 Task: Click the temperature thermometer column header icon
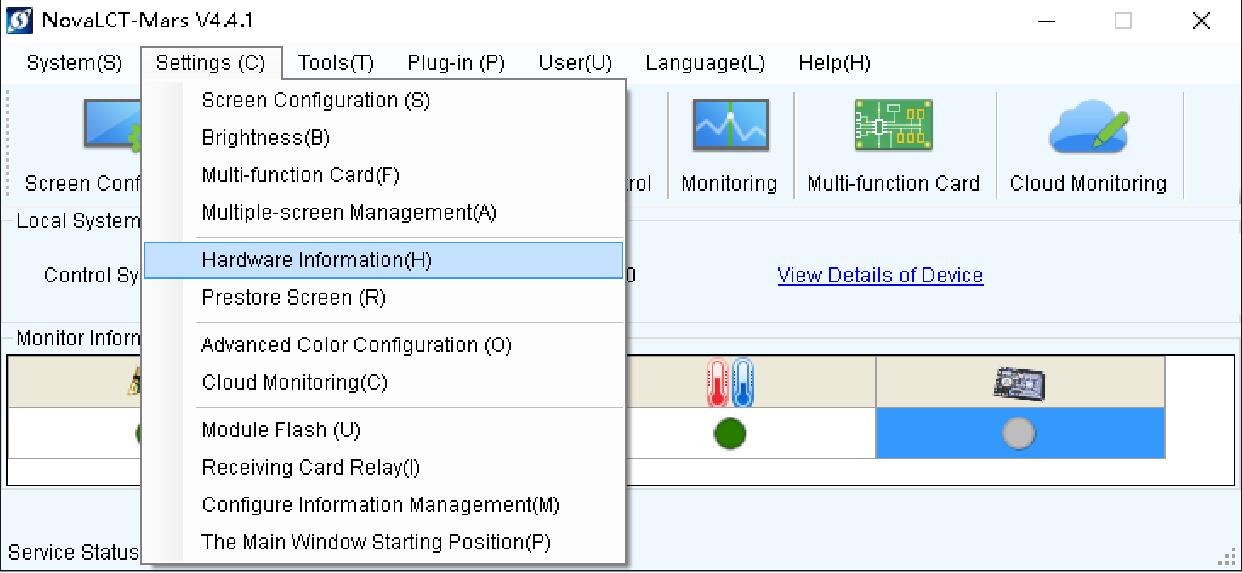(x=730, y=382)
